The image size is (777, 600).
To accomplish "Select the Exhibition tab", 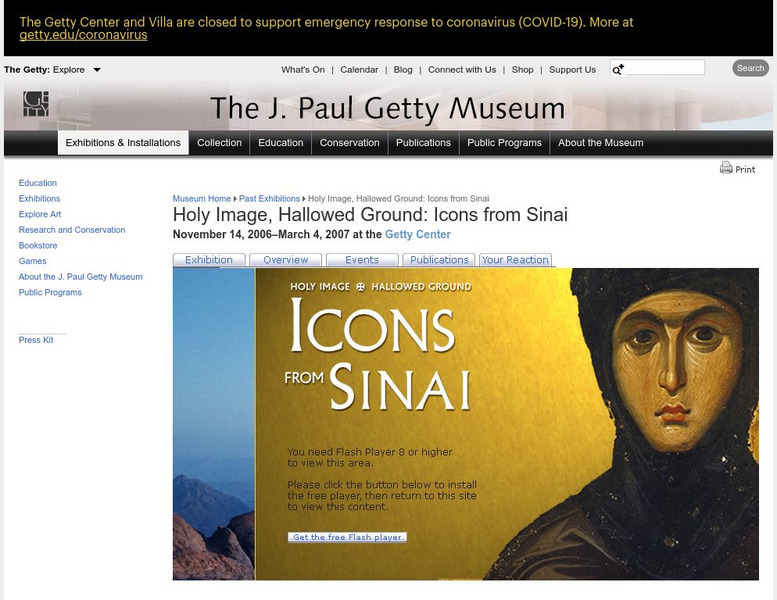I will click(209, 260).
